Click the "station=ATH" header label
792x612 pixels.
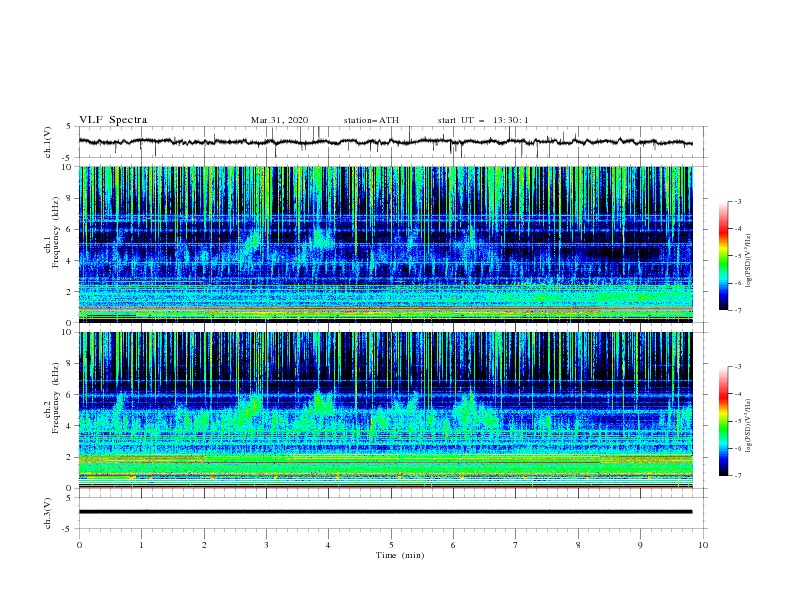[371, 120]
